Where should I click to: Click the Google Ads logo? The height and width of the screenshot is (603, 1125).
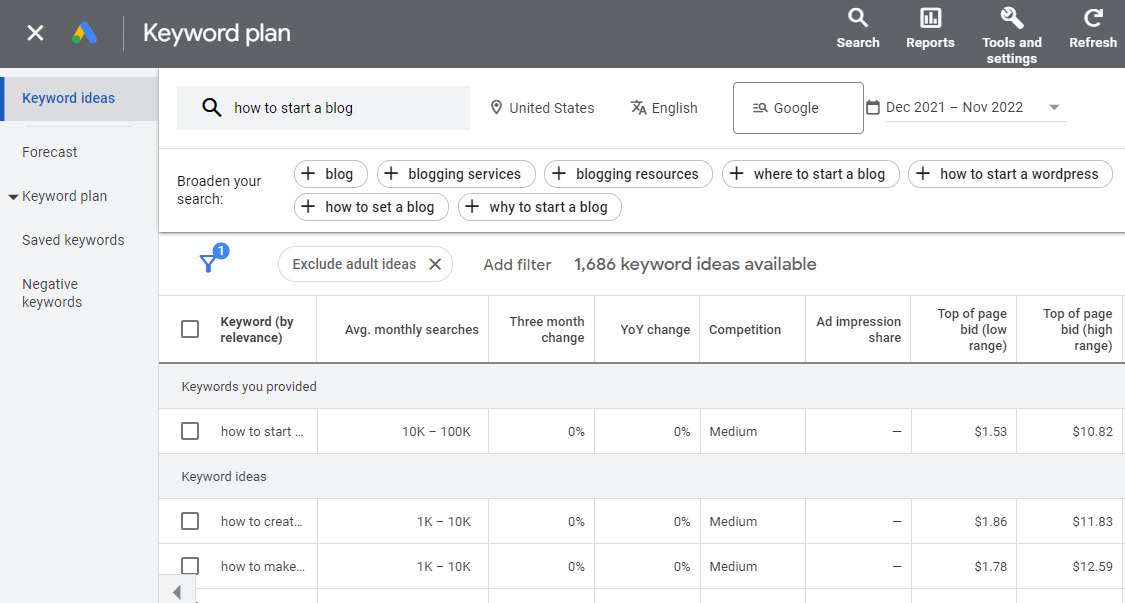click(x=85, y=33)
